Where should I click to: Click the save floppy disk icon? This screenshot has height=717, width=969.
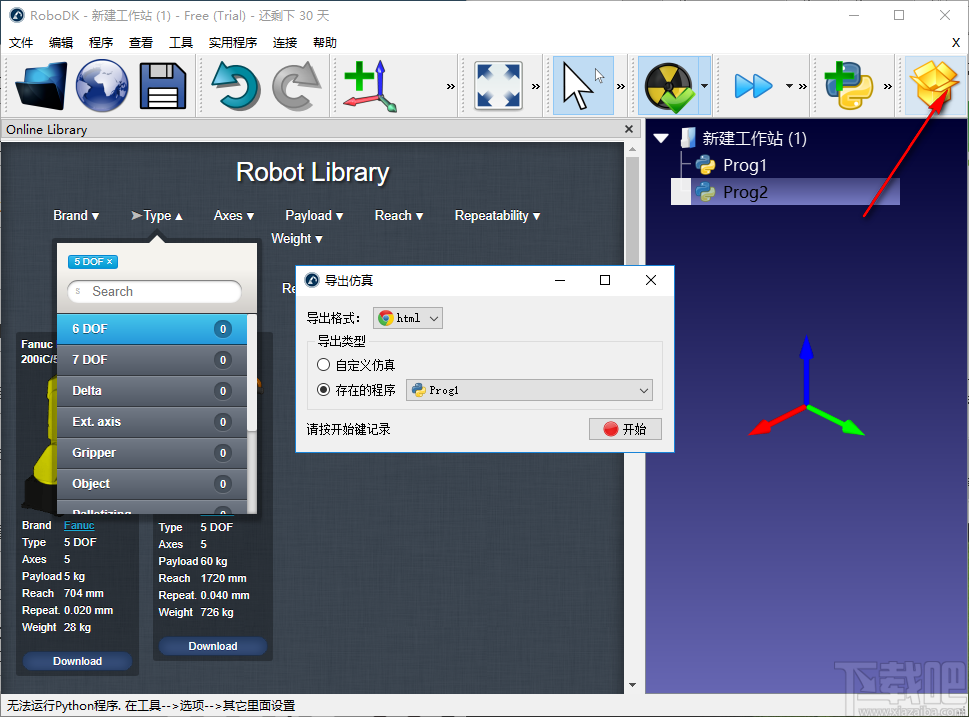pos(163,86)
